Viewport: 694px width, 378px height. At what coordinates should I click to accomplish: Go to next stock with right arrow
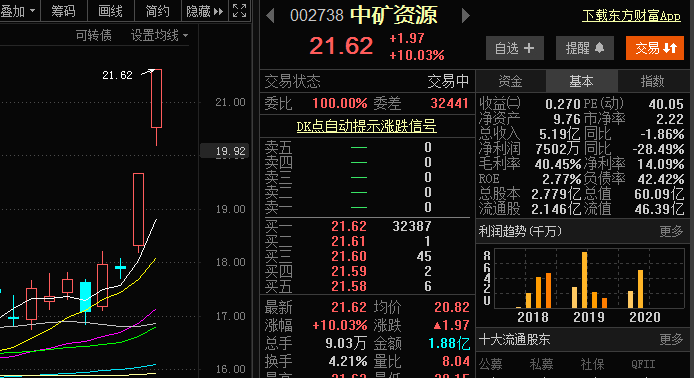(465, 15)
